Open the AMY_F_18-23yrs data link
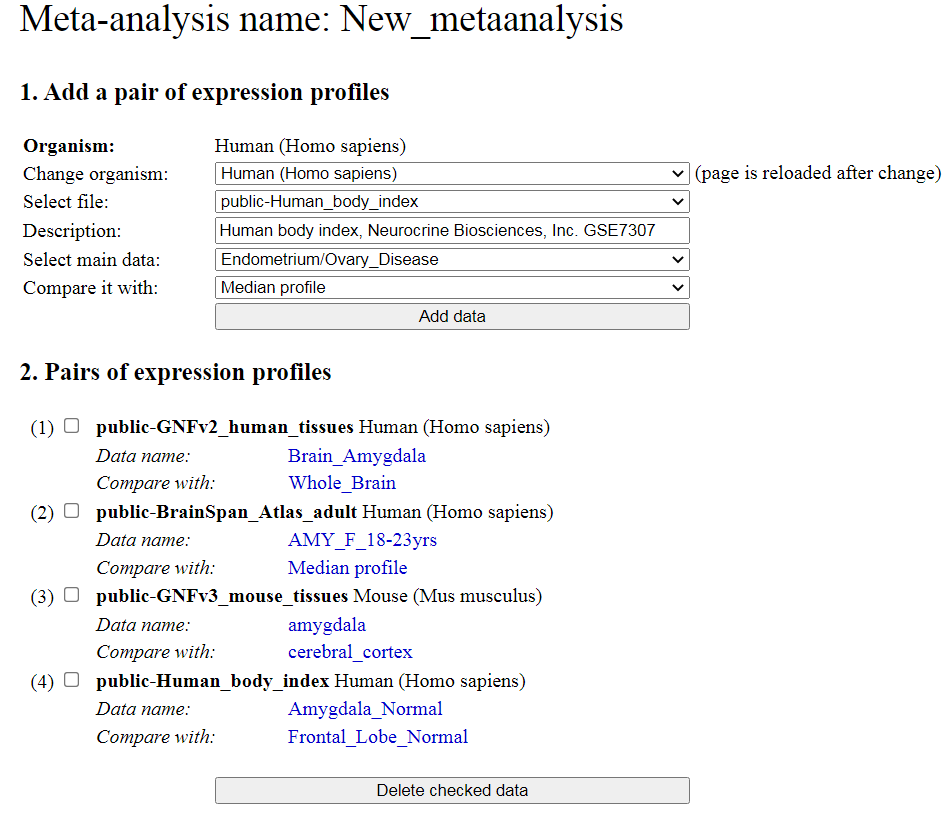The width and height of the screenshot is (951, 813). pyautogui.click(x=362, y=540)
